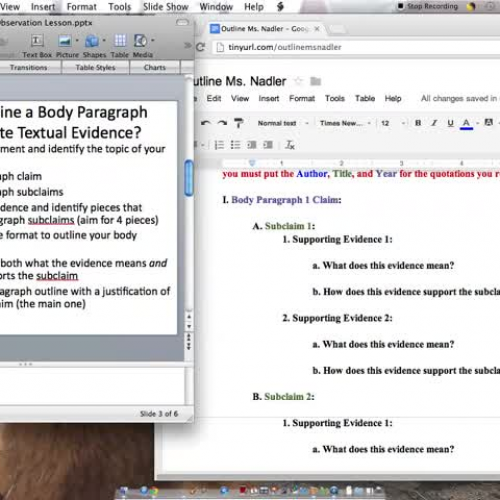Open the Times New font dropdown
The height and width of the screenshot is (500, 500).
click(x=345, y=123)
